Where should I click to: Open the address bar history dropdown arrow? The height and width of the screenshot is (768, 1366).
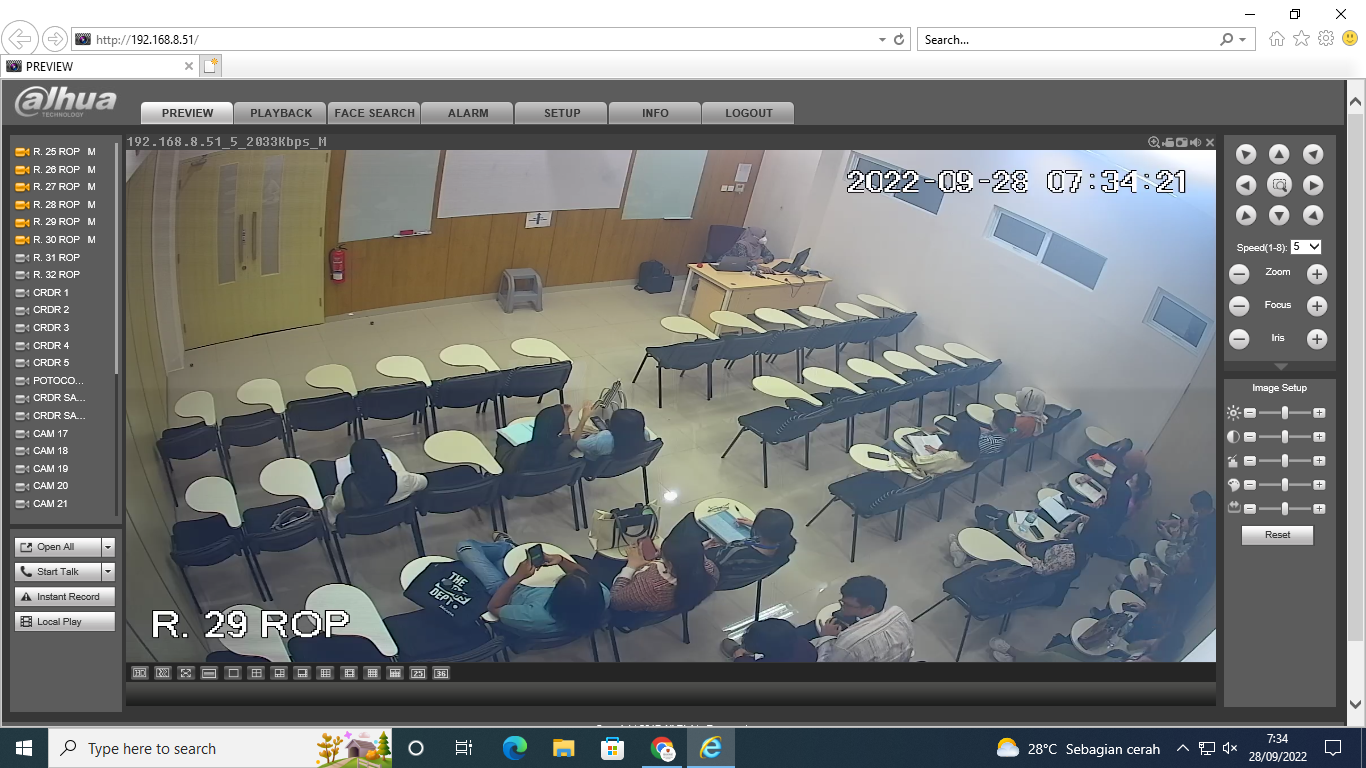882,40
